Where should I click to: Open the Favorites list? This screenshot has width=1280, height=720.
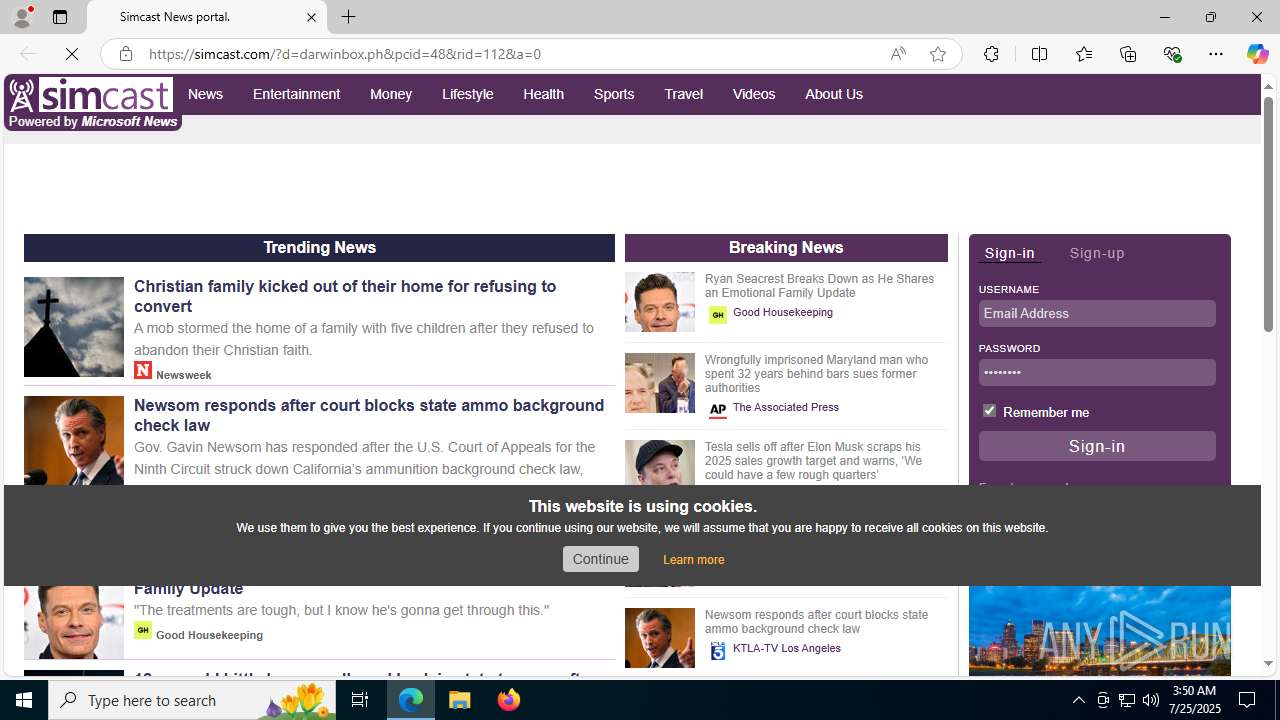coord(1083,54)
